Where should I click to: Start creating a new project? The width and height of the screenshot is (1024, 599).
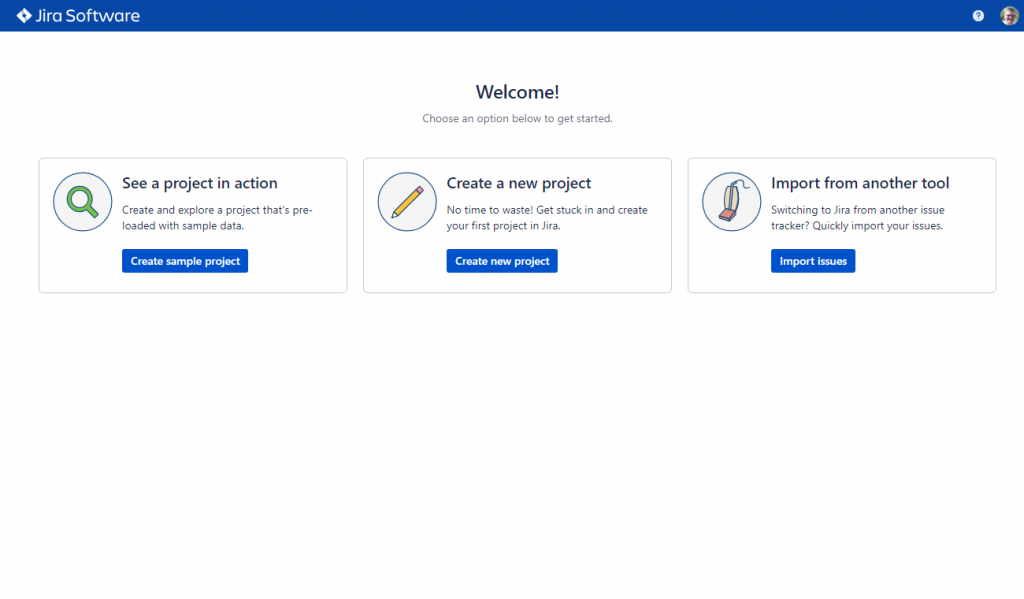[x=502, y=261]
